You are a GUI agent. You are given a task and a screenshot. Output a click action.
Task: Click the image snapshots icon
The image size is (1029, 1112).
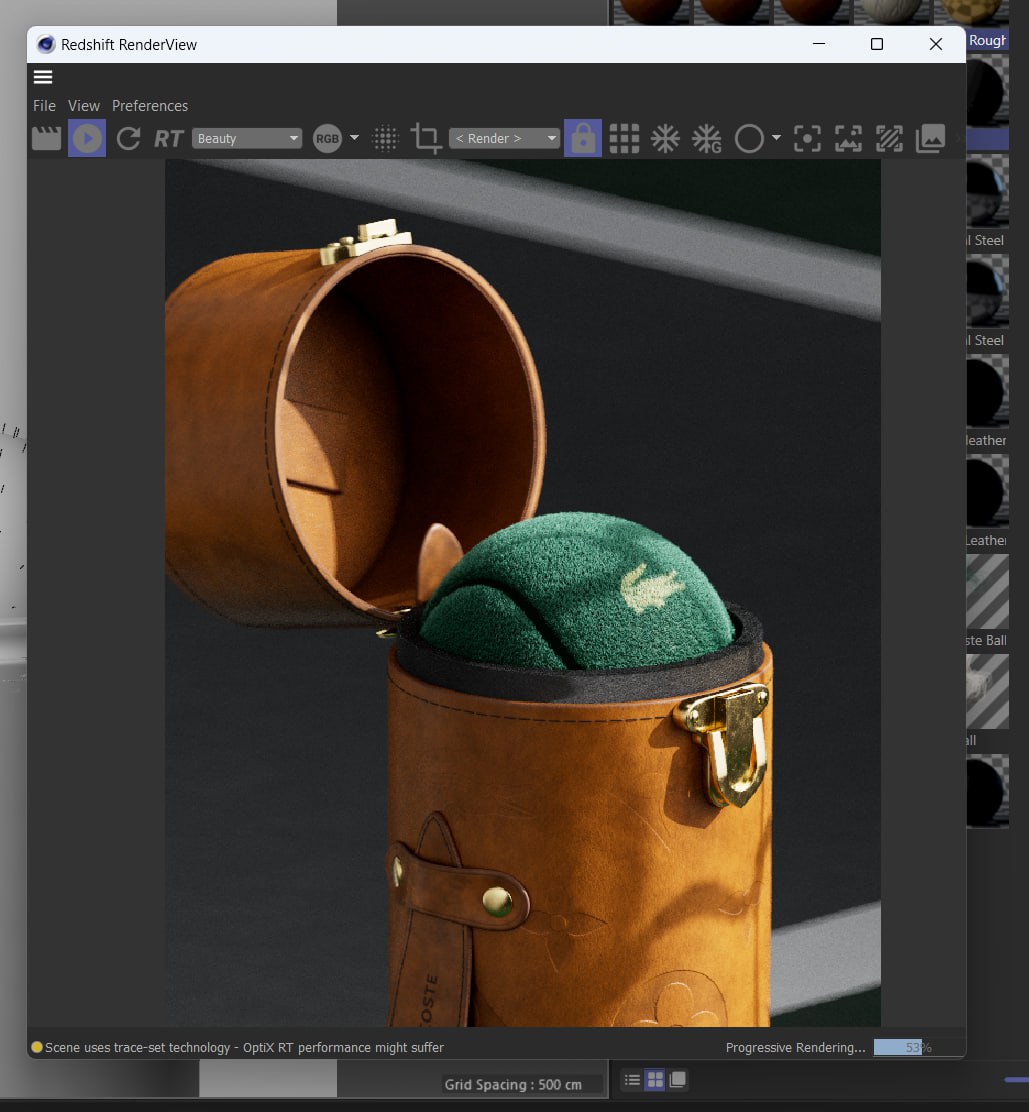[930, 138]
